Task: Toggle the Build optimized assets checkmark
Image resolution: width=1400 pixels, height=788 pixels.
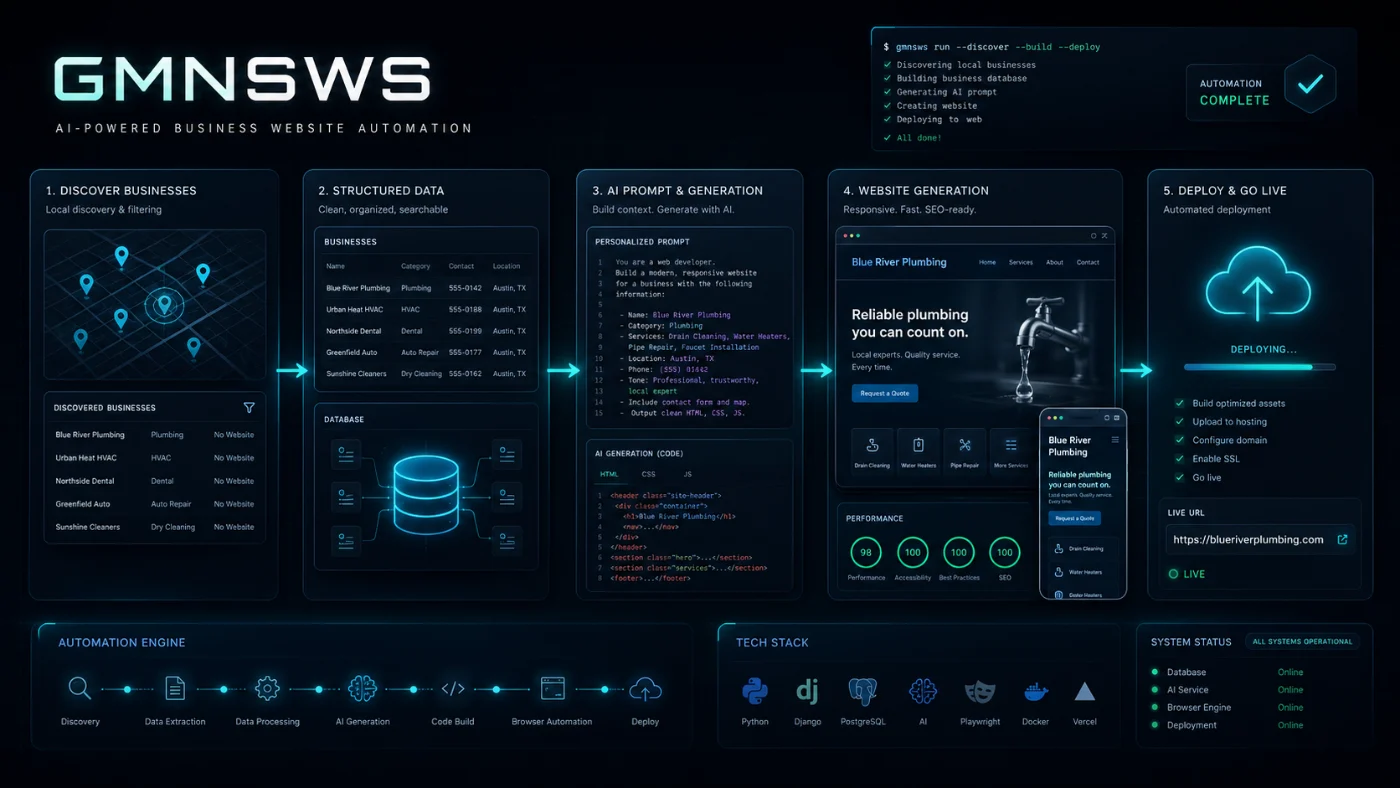Action: tap(1178, 403)
